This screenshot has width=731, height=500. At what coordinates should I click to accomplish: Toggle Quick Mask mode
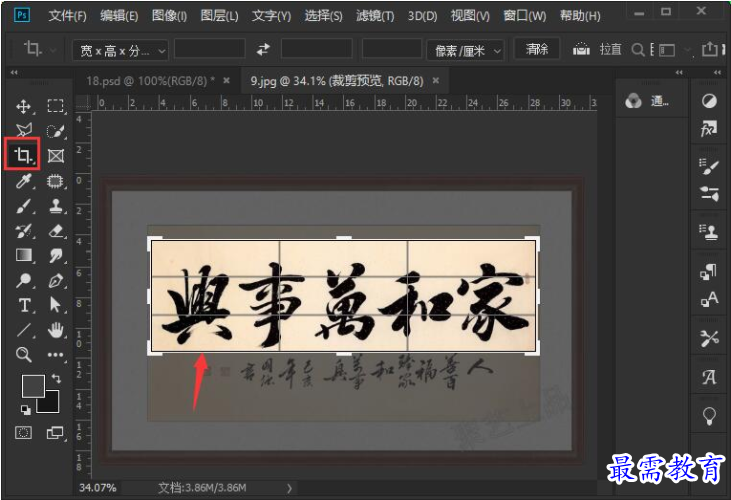point(24,433)
